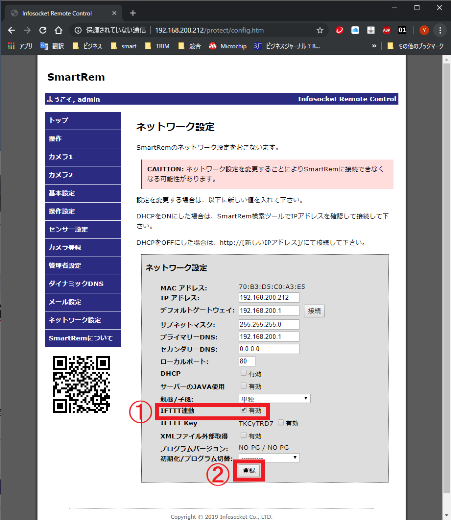The height and width of the screenshot is (520, 451).
Task: Select the MAC address value 70:B3:D5:C0:A3:E5
Action: [x=272, y=287]
